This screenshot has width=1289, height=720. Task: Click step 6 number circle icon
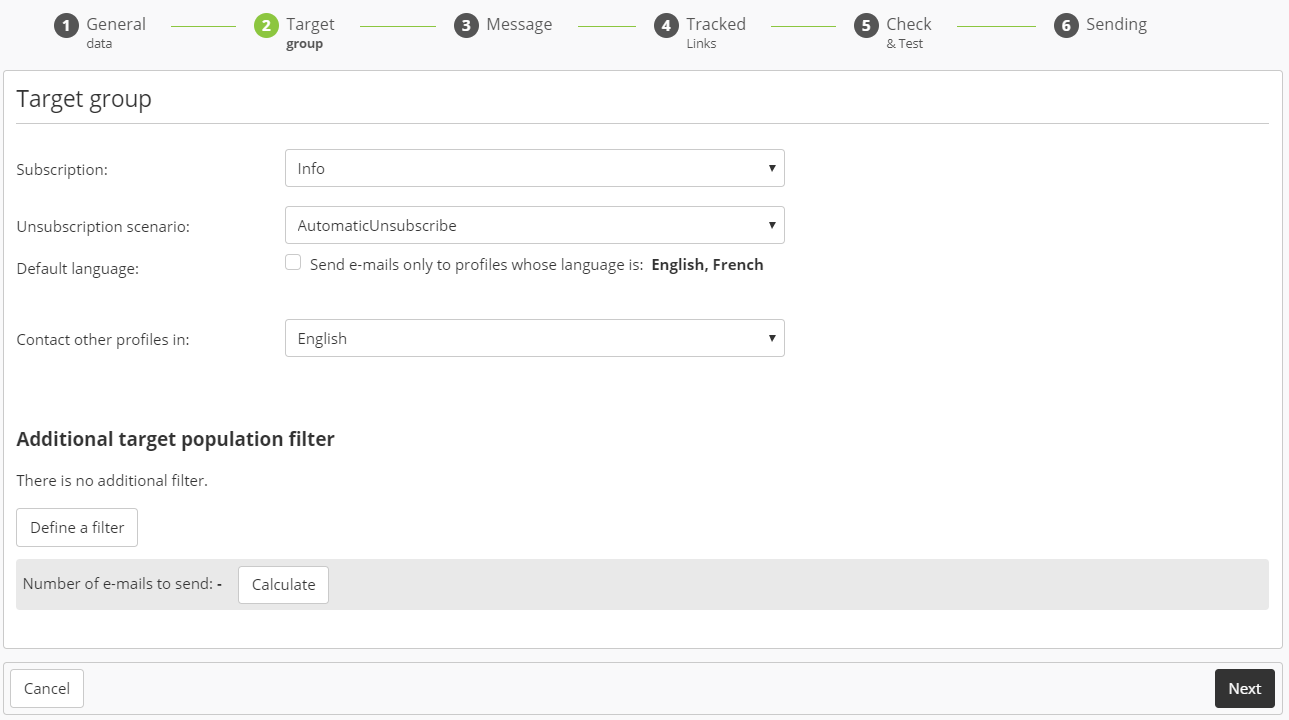click(1066, 26)
